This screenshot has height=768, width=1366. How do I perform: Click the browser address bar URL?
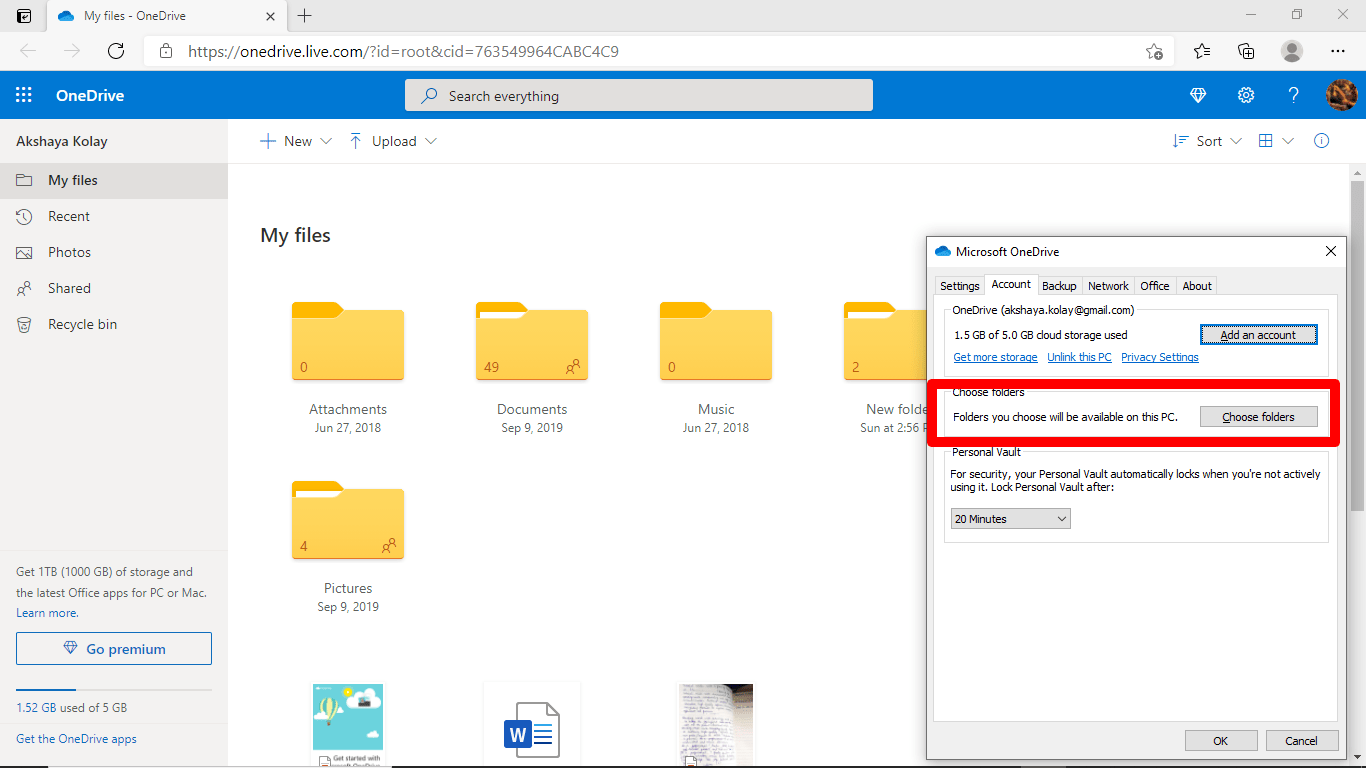point(403,51)
